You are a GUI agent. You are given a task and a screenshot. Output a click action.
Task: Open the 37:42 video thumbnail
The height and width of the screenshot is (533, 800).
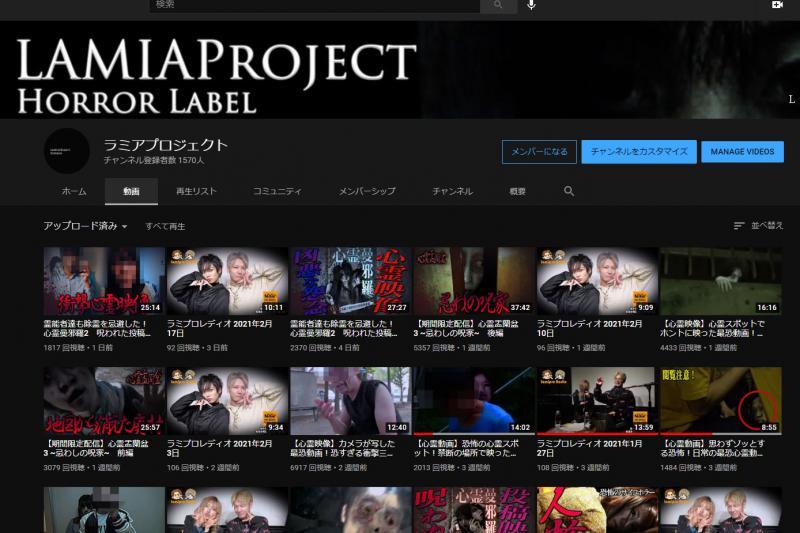coord(474,281)
